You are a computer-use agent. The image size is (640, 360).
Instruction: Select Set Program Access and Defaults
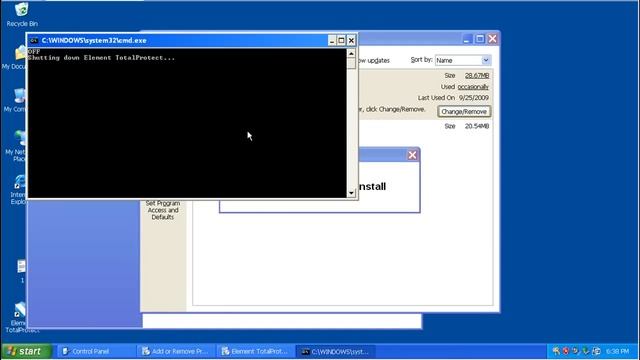(163, 210)
